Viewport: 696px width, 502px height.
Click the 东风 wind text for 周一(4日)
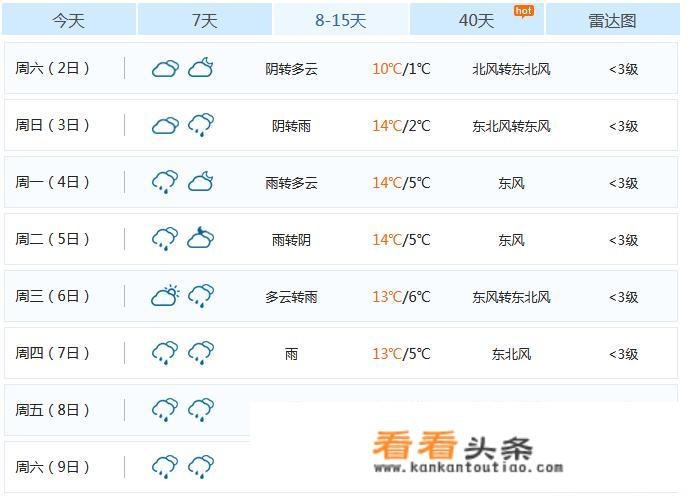pos(511,183)
